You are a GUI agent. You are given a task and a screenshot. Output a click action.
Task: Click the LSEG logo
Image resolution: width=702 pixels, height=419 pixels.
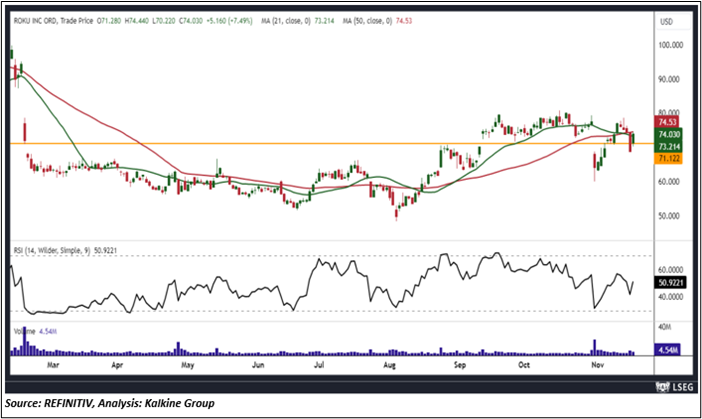[675, 386]
